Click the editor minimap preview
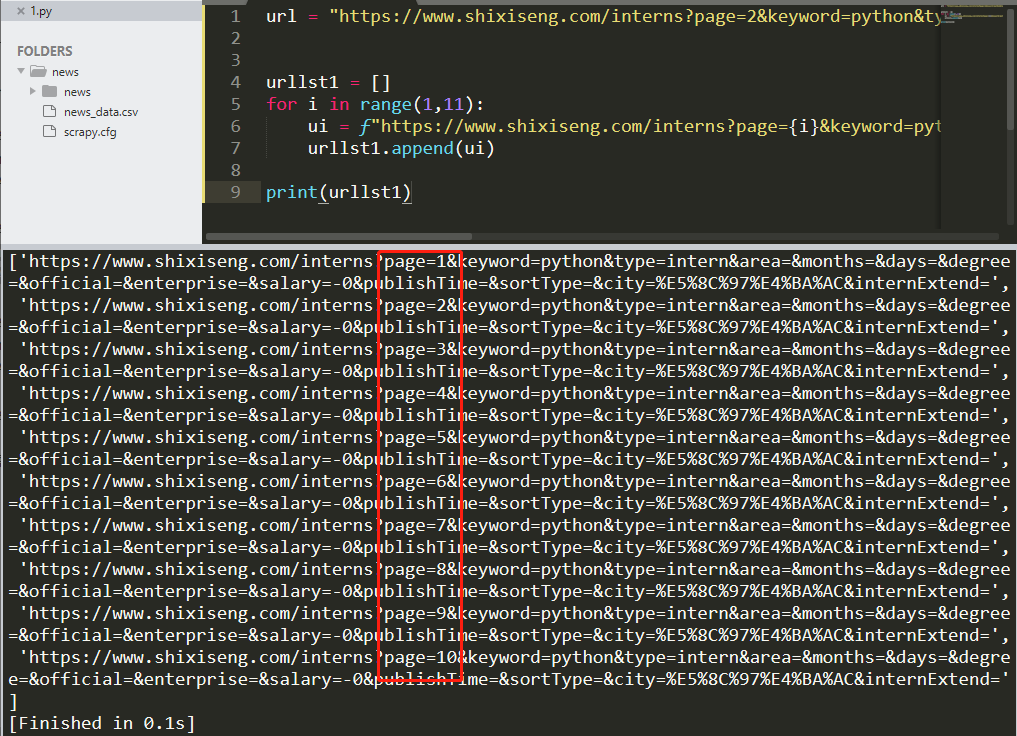 coord(970,16)
